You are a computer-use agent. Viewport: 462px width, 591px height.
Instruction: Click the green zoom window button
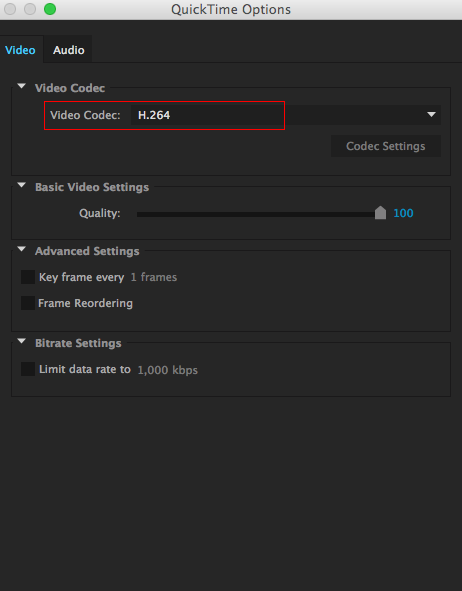point(50,9)
